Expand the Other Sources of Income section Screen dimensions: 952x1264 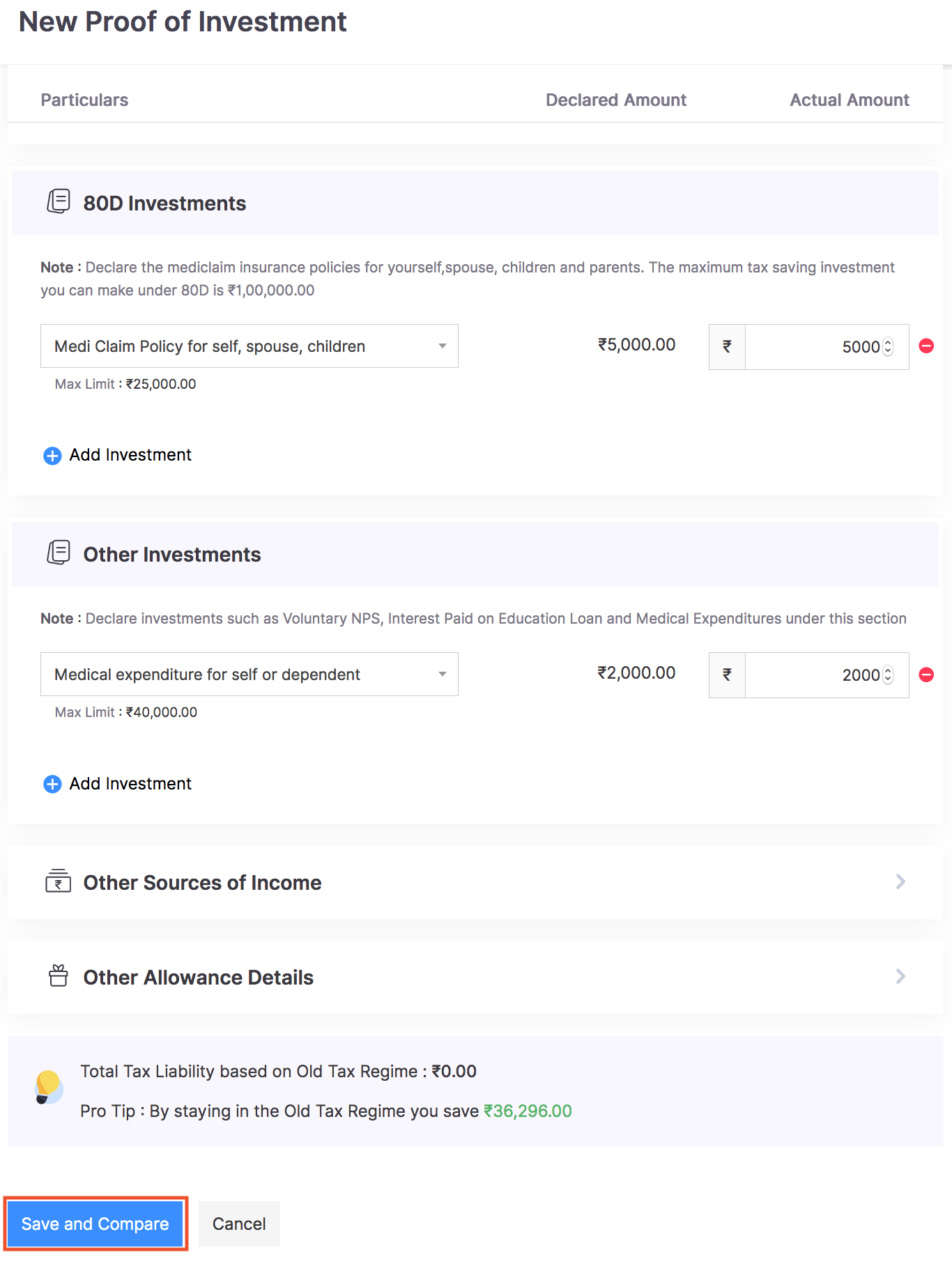coord(900,882)
